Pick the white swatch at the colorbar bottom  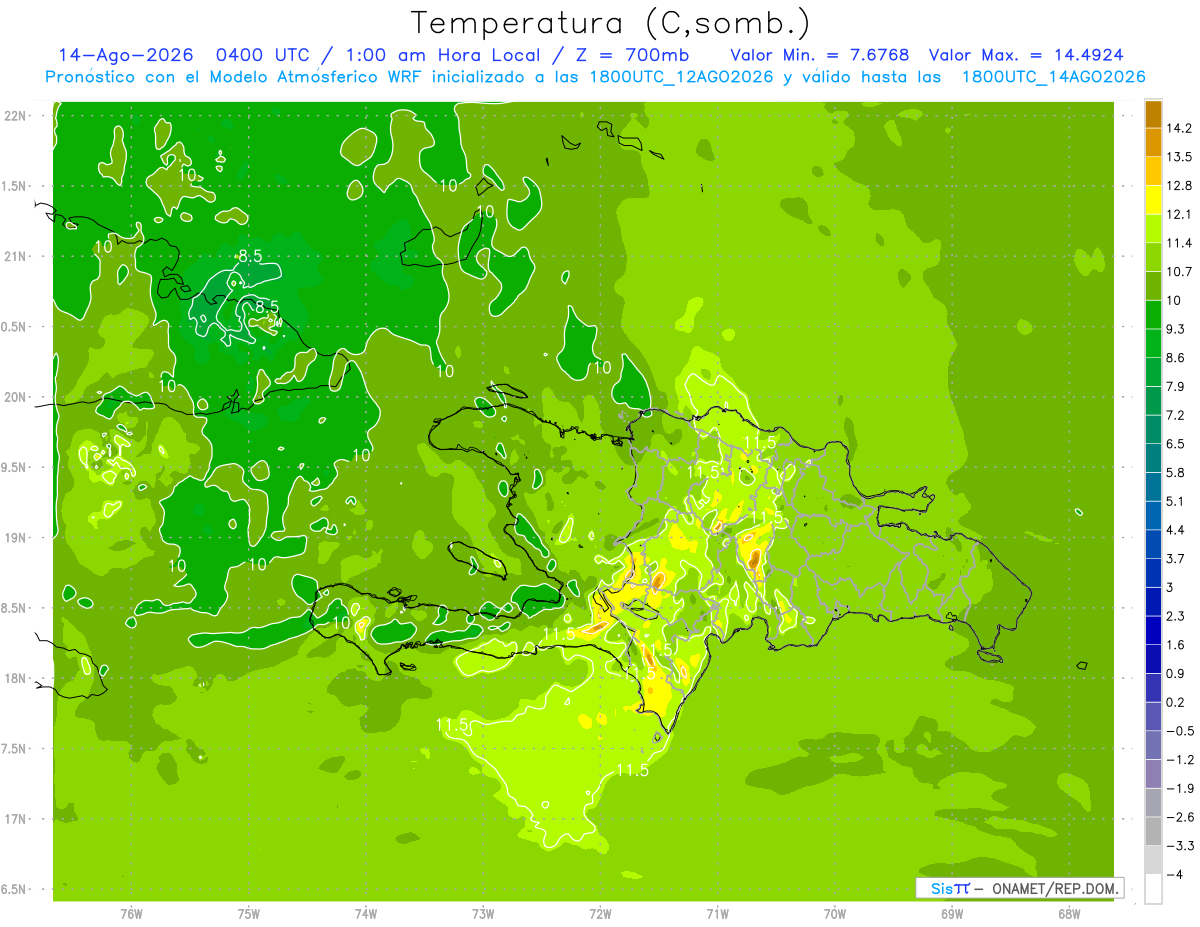1153,888
